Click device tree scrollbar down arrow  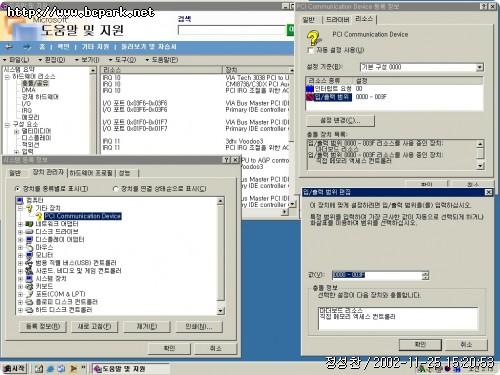click(x=220, y=311)
